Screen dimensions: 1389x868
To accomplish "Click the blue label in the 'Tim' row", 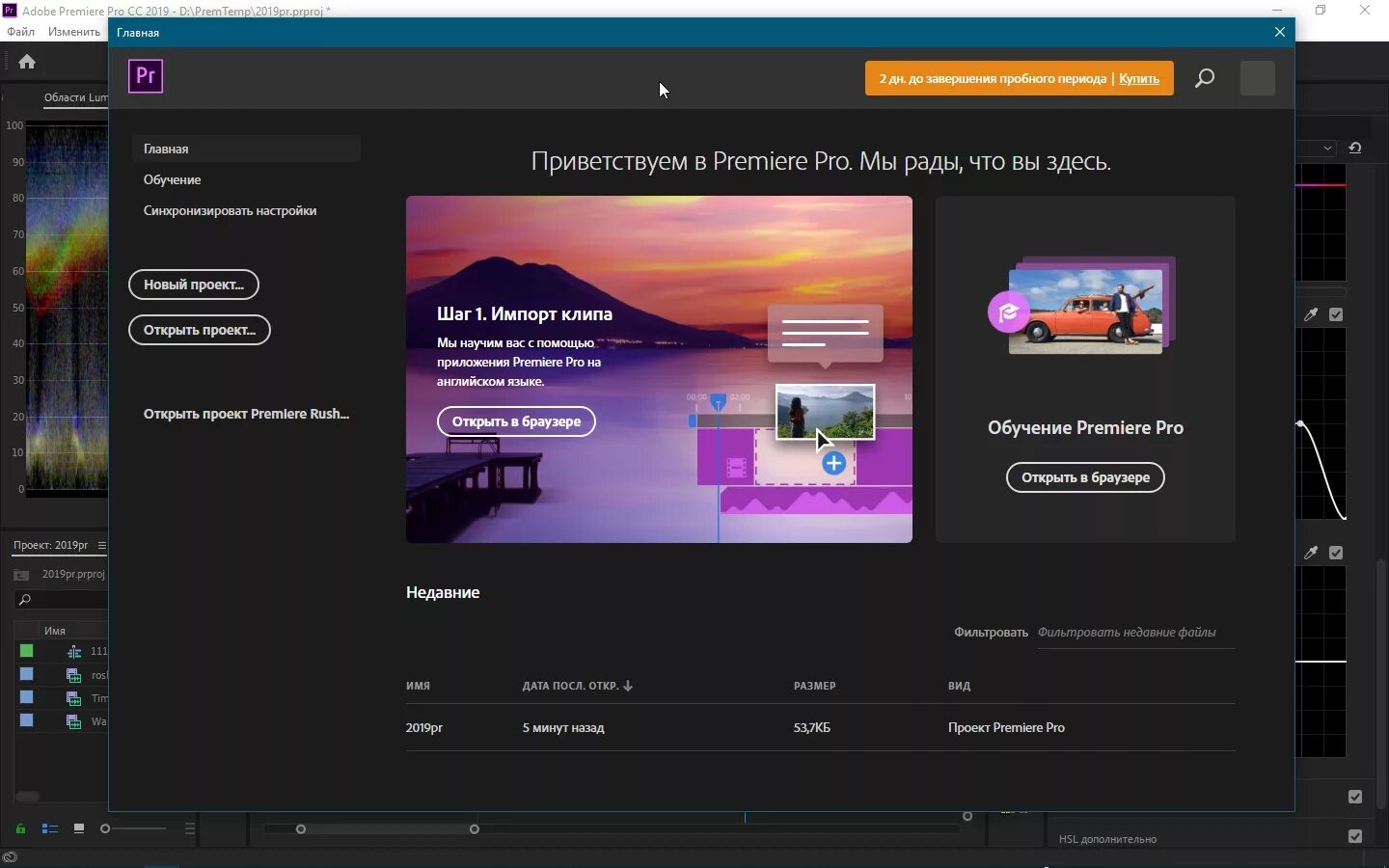I will (27, 697).
